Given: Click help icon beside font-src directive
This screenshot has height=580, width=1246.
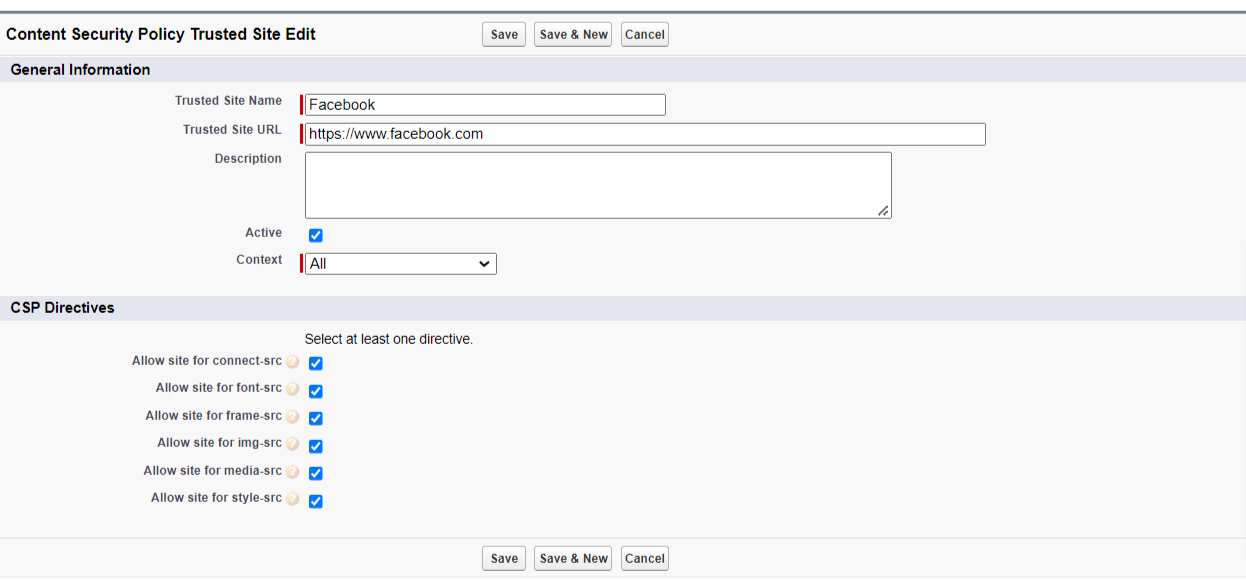Looking at the screenshot, I should [292, 389].
